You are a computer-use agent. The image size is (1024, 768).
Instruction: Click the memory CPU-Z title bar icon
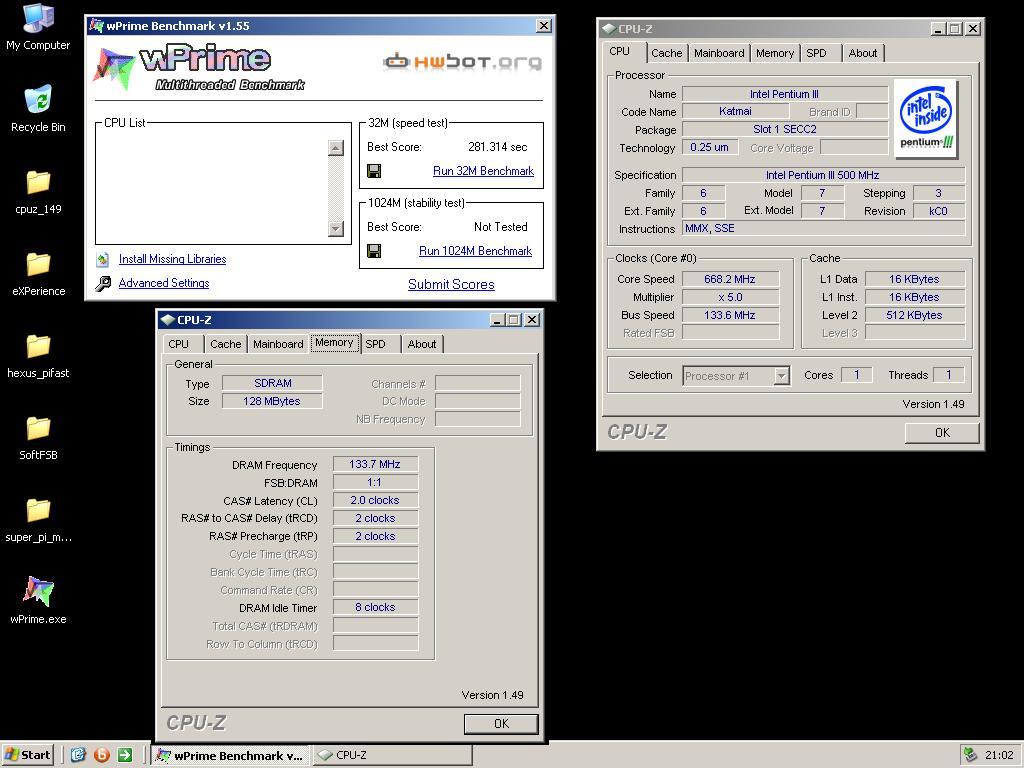pyautogui.click(x=168, y=320)
